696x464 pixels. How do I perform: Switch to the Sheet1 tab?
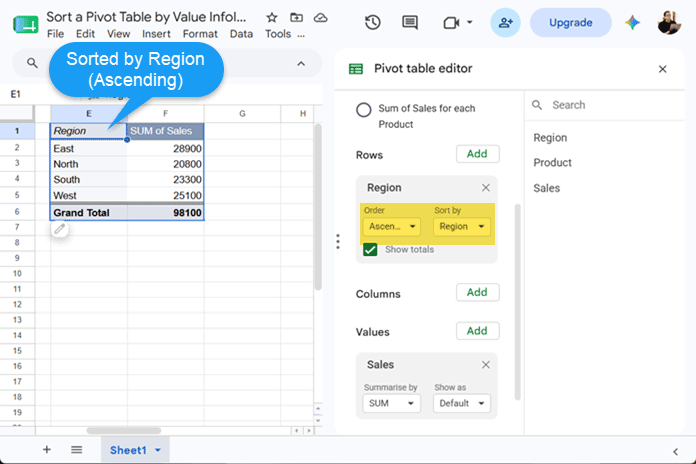pos(128,450)
